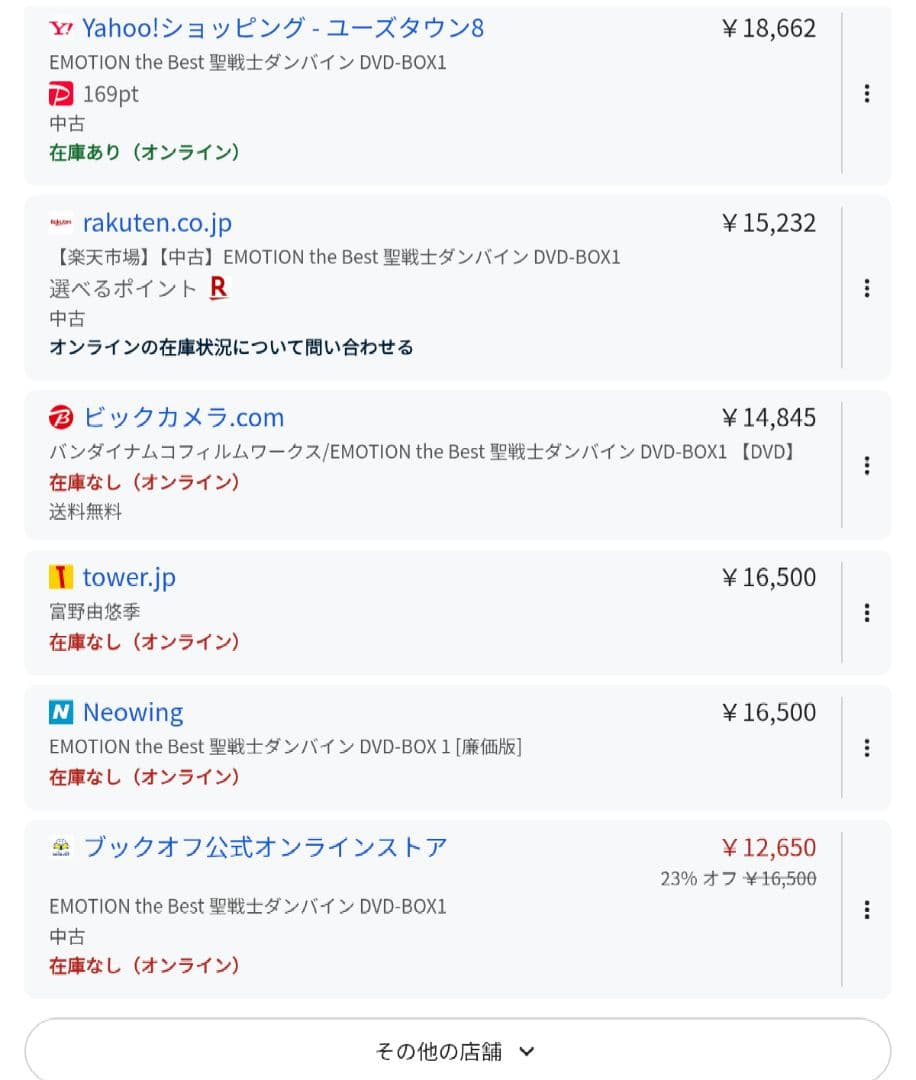Screen dimensions: 916x1080
Task: Open more options for Neowing listing
Action: [866, 747]
